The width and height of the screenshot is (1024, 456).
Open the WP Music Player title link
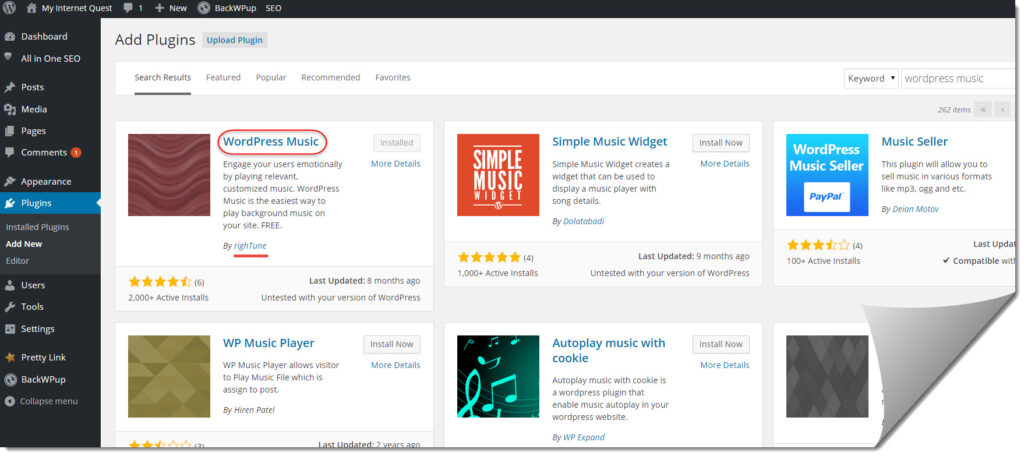[268, 343]
